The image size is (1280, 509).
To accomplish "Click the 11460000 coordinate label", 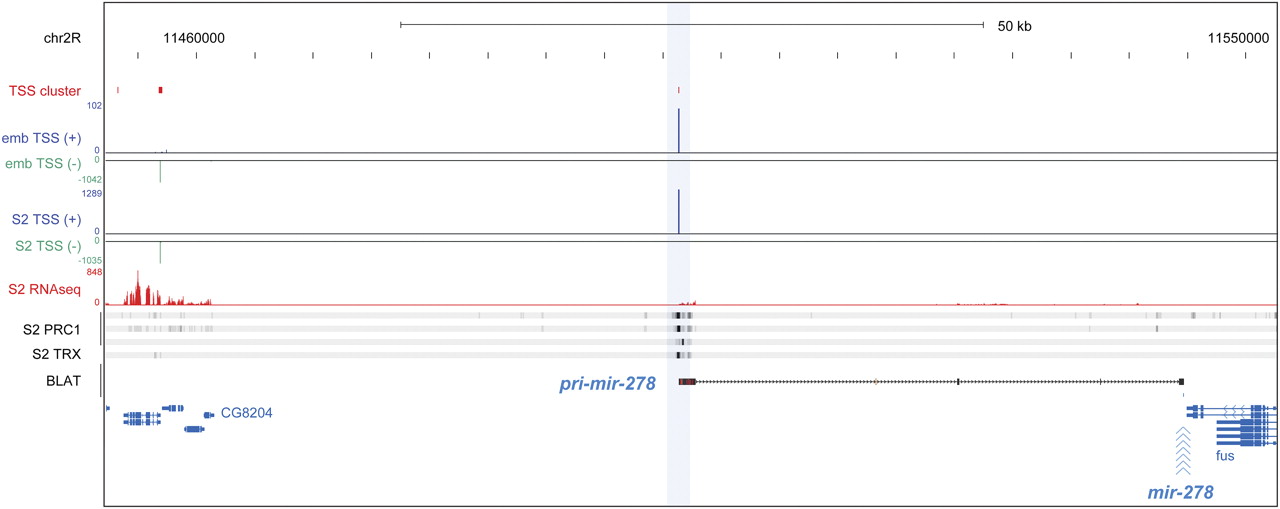I will tap(194, 39).
